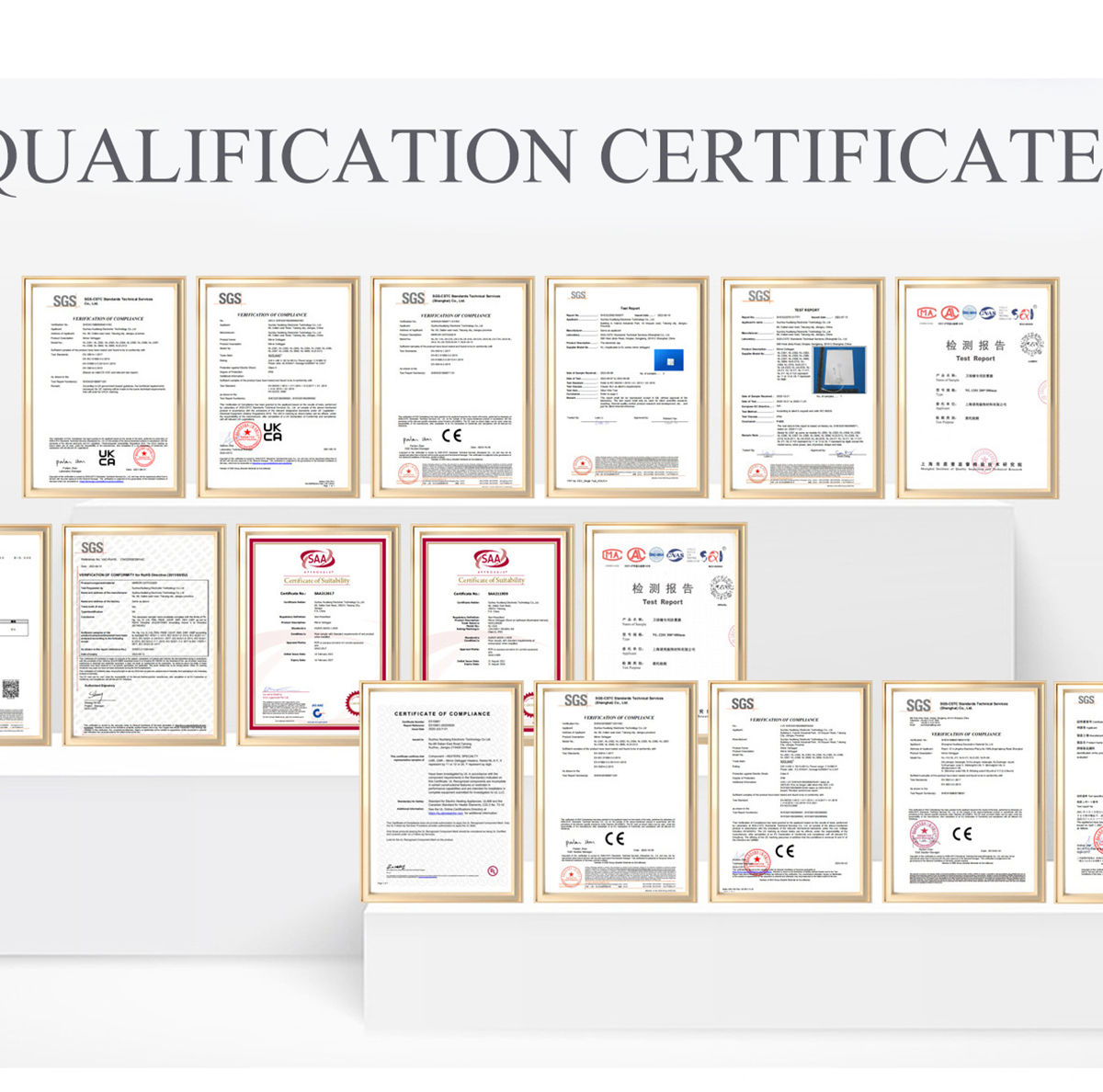1103x1092 pixels.
Task: Open SAA certificate number SAA213817
Action: pyautogui.click(x=318, y=634)
